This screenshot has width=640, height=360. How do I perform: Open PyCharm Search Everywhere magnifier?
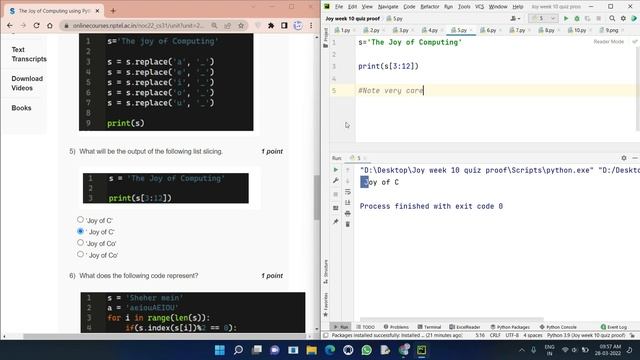(x=612, y=18)
